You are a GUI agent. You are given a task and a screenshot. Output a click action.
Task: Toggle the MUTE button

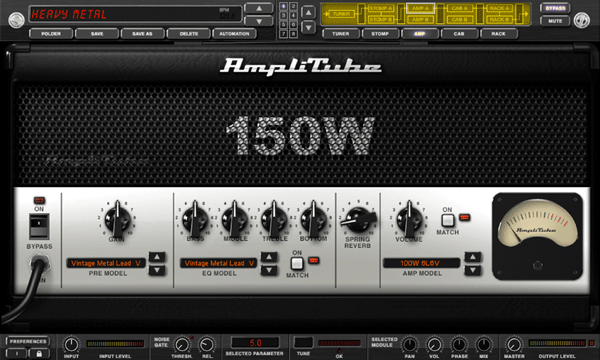click(555, 21)
